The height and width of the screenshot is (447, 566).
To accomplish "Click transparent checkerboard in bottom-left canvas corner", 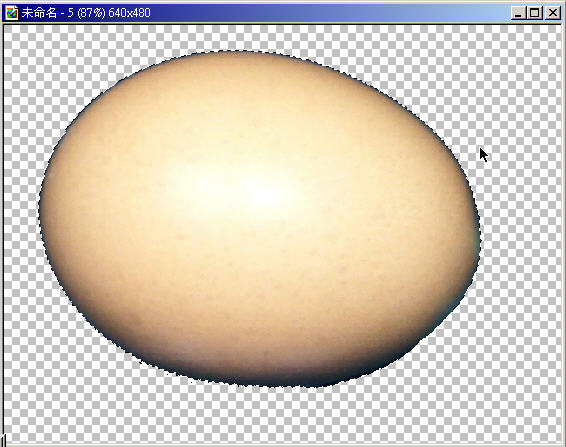I will click(x=22, y=426).
